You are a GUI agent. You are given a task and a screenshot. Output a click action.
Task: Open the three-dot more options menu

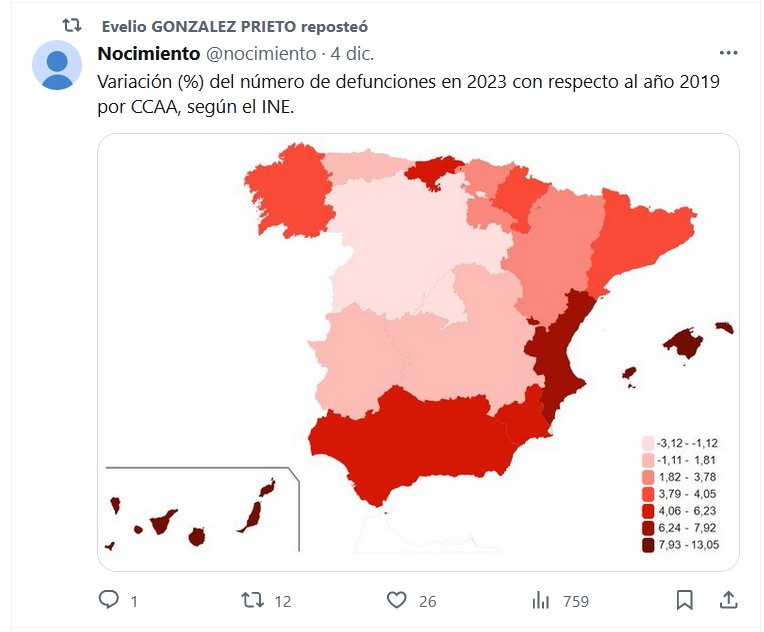click(x=729, y=53)
